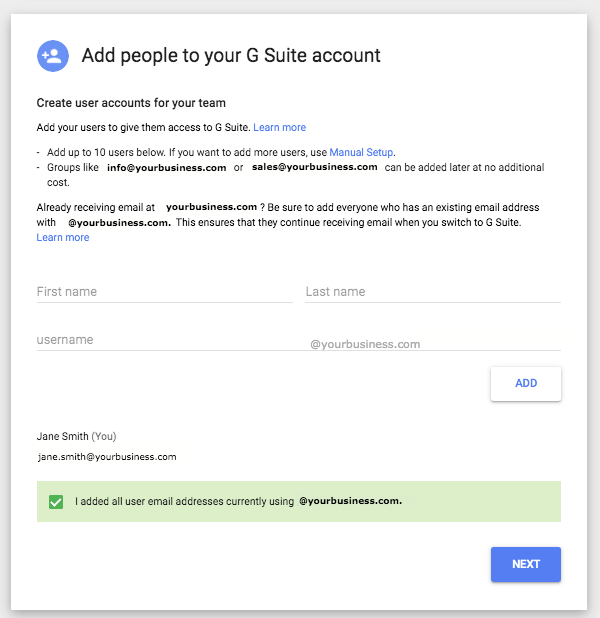Focus the First name field
This screenshot has width=600, height=618.
click(x=164, y=292)
